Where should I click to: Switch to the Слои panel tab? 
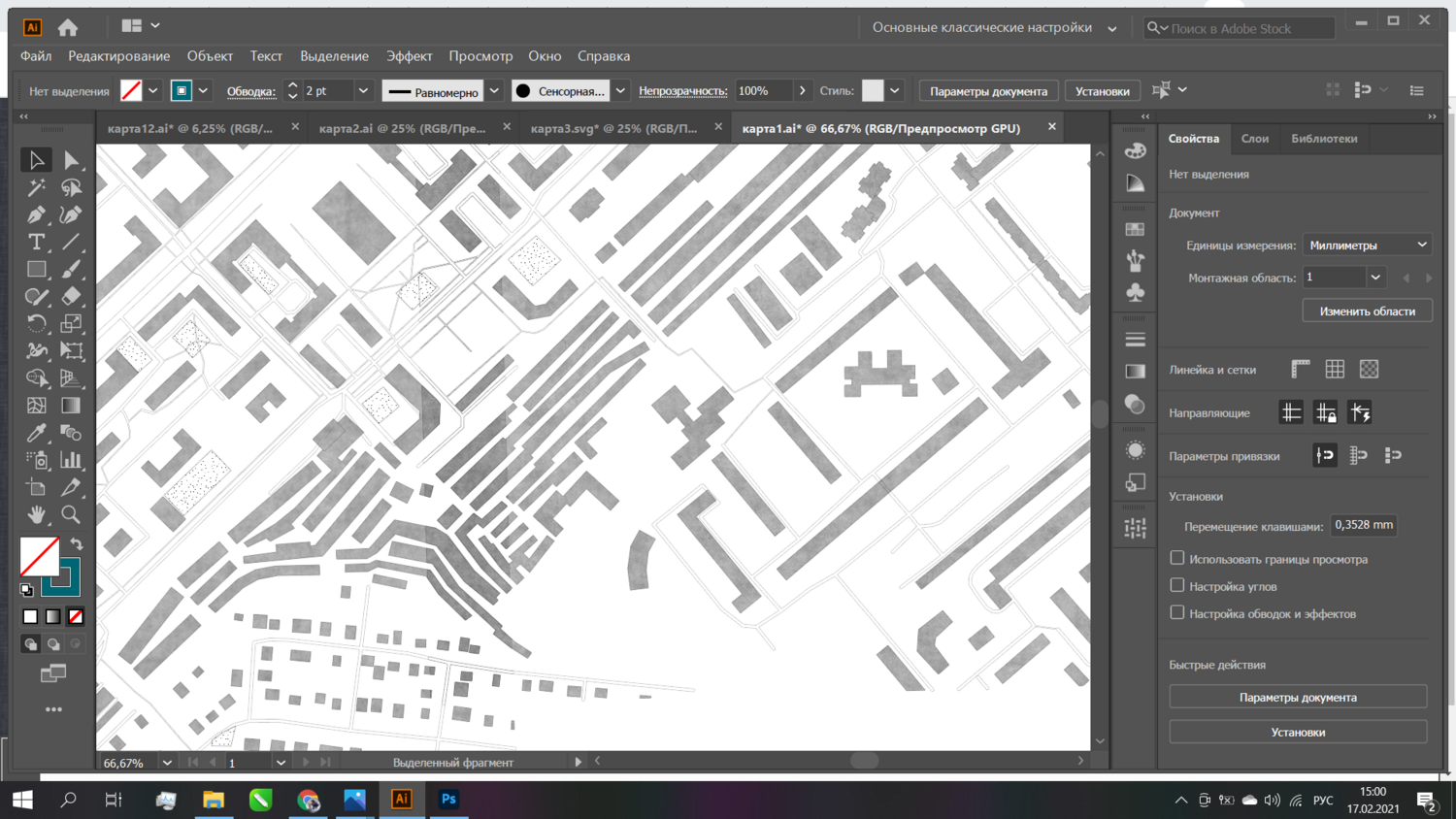click(x=1254, y=139)
